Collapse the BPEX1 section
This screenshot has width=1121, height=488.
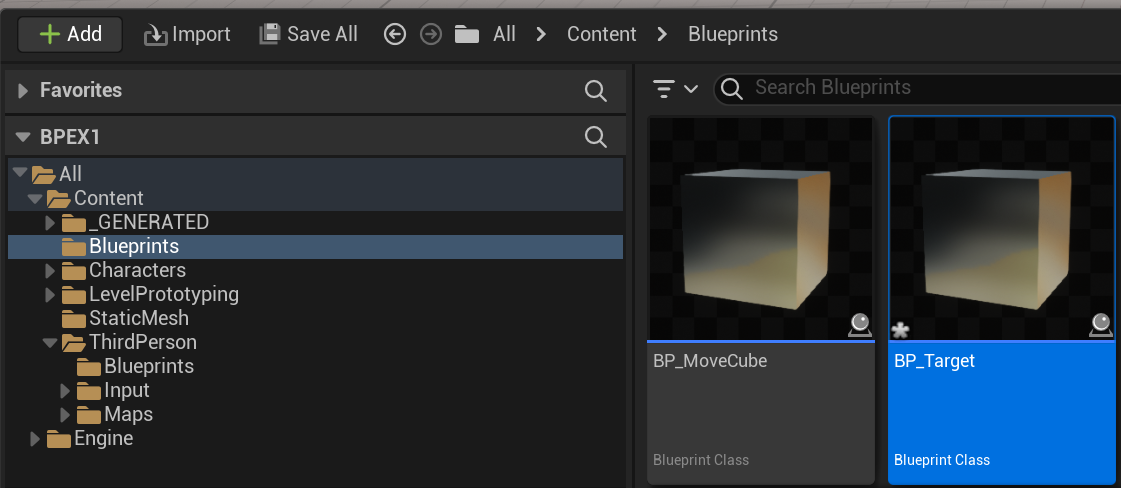point(23,136)
